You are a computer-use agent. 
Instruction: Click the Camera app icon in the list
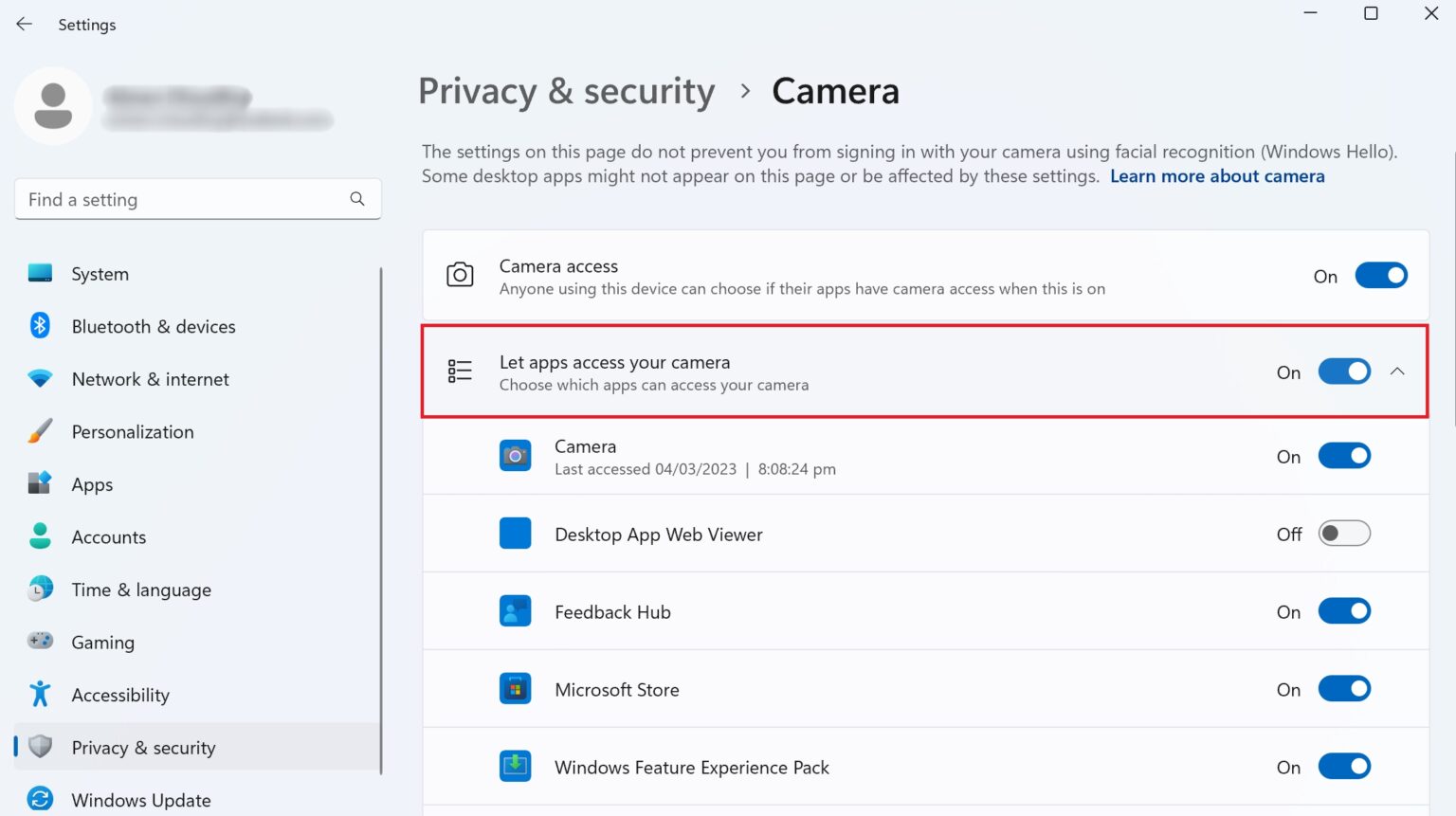click(x=515, y=455)
